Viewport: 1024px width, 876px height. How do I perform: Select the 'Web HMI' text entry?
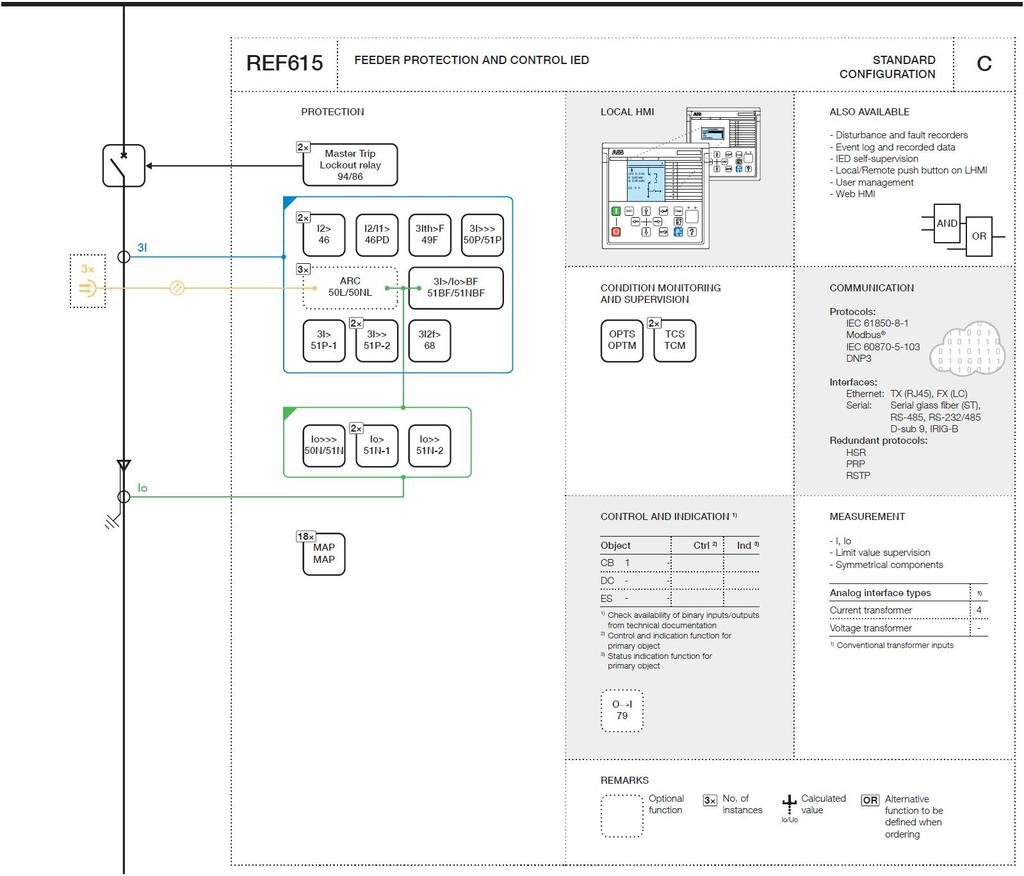pyautogui.click(x=852, y=194)
